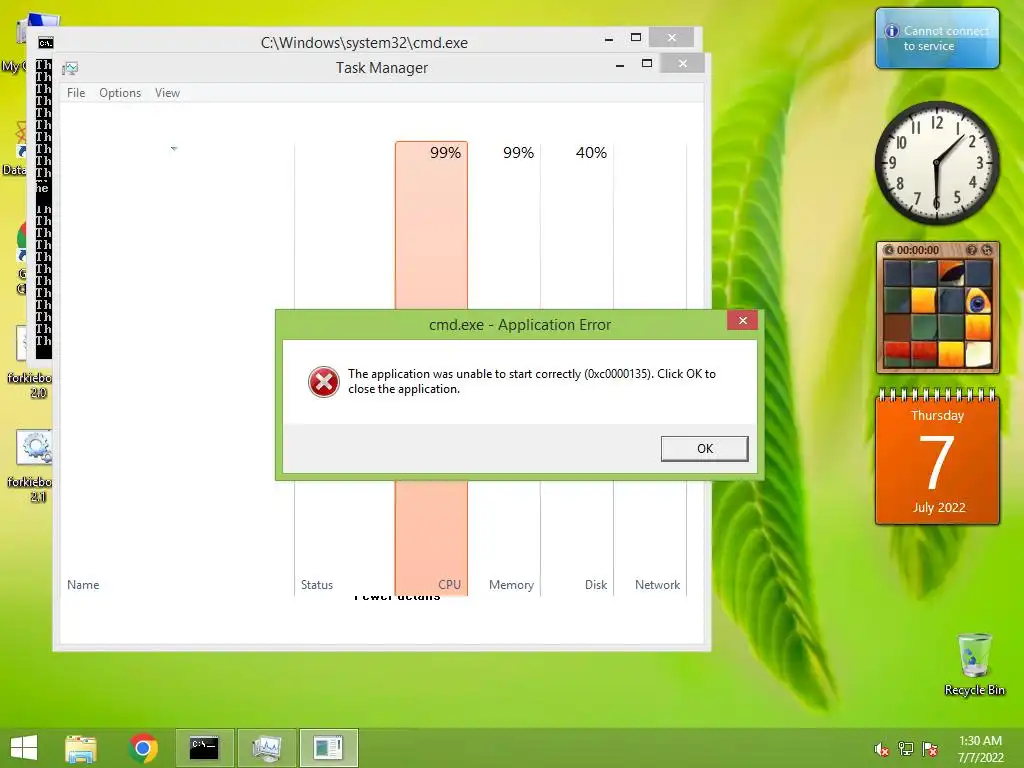Click the calendar gadget showing Thursday 7
1024x768 pixels.
click(937, 456)
